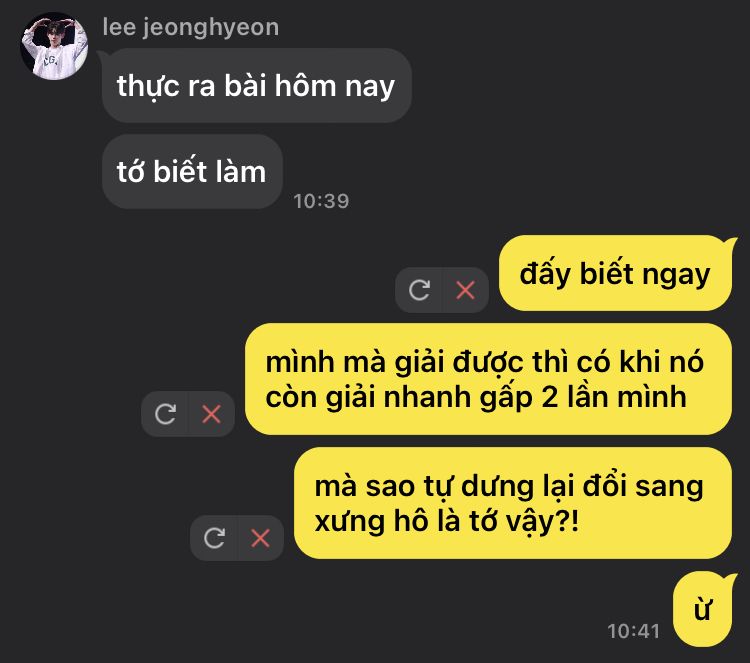Select the 'tớ biết làm' message bubble
This screenshot has width=750, height=663.
click(x=192, y=172)
